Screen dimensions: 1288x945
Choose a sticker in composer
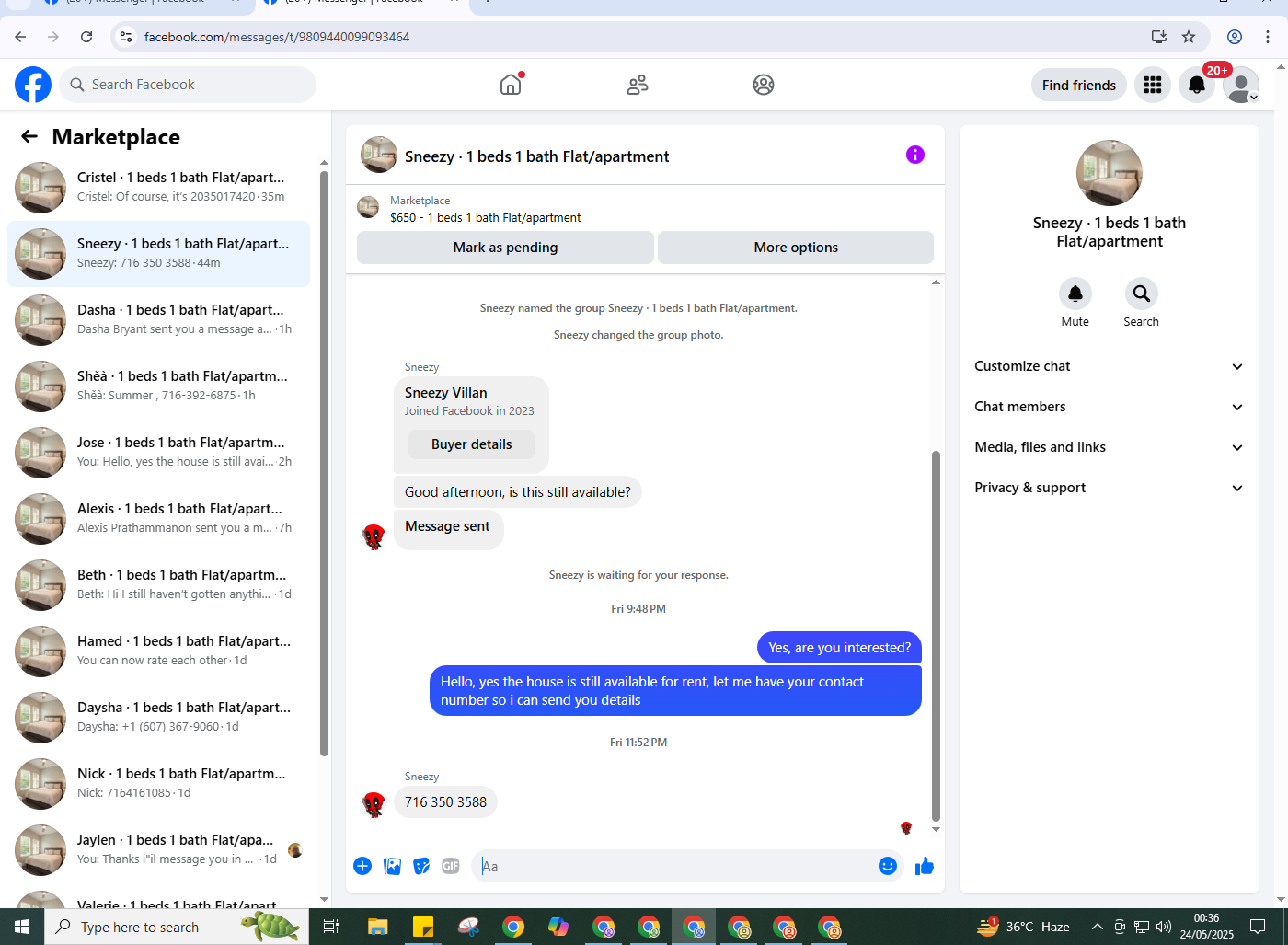pos(421,866)
